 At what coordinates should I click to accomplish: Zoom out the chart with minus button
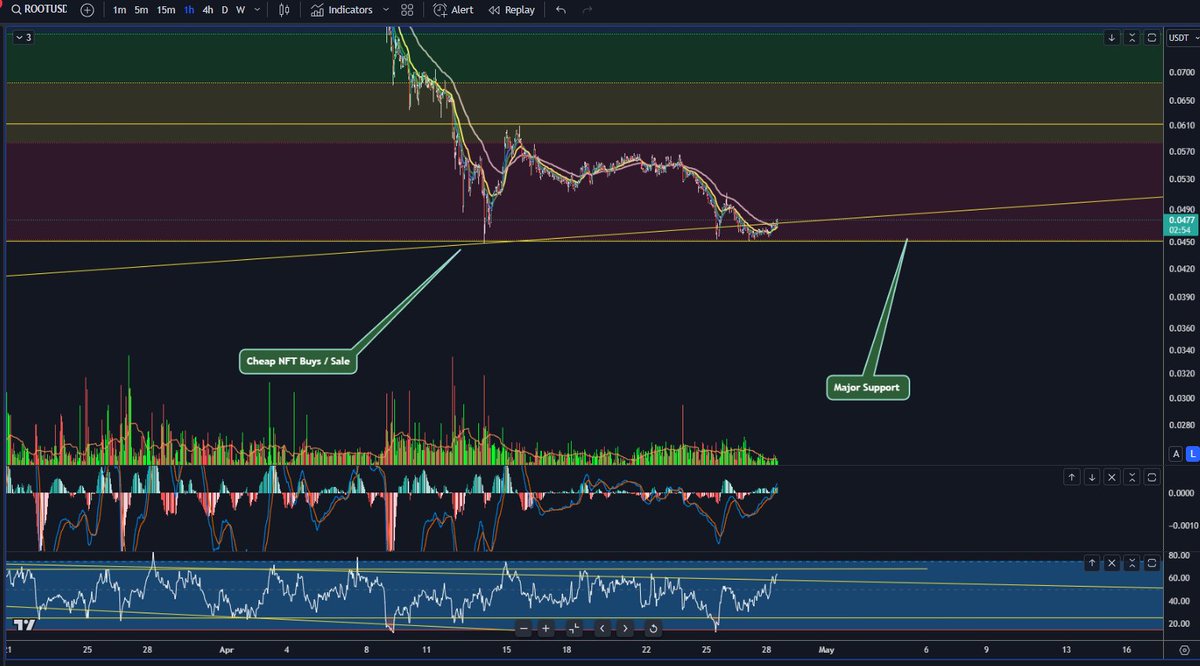click(x=523, y=629)
